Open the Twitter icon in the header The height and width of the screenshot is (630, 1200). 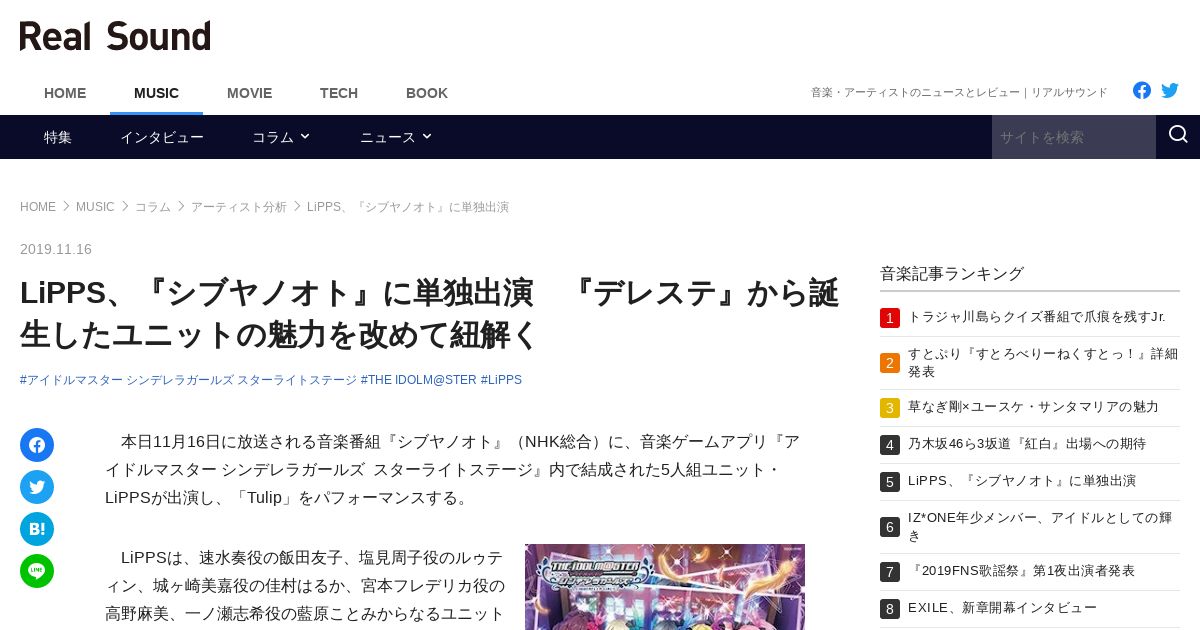[1170, 91]
